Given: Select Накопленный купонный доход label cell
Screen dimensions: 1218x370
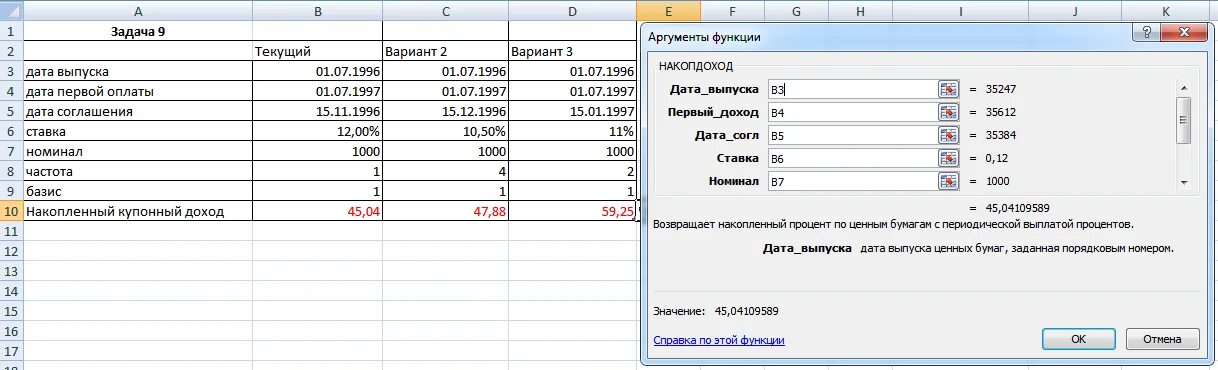Looking at the screenshot, I should (x=137, y=211).
